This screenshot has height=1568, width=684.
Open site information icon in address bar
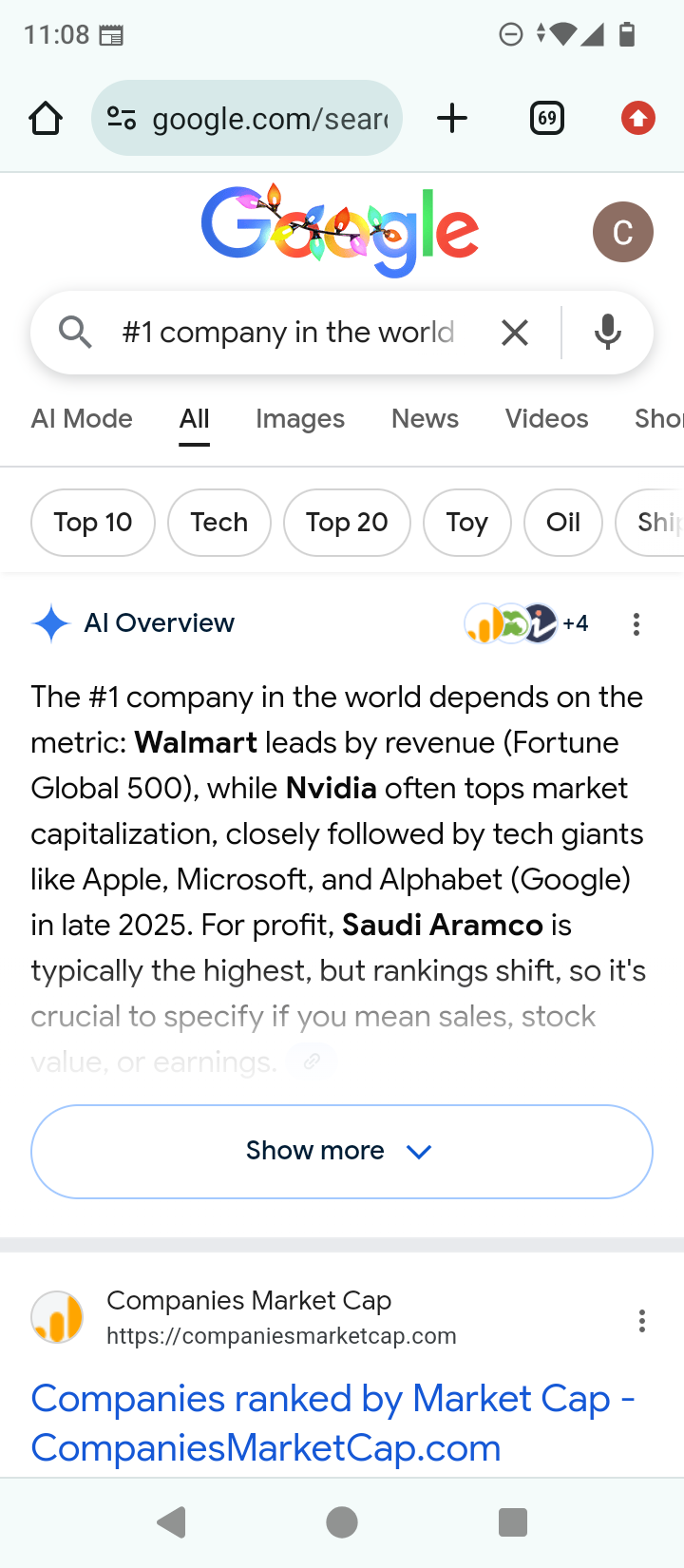tap(122, 119)
